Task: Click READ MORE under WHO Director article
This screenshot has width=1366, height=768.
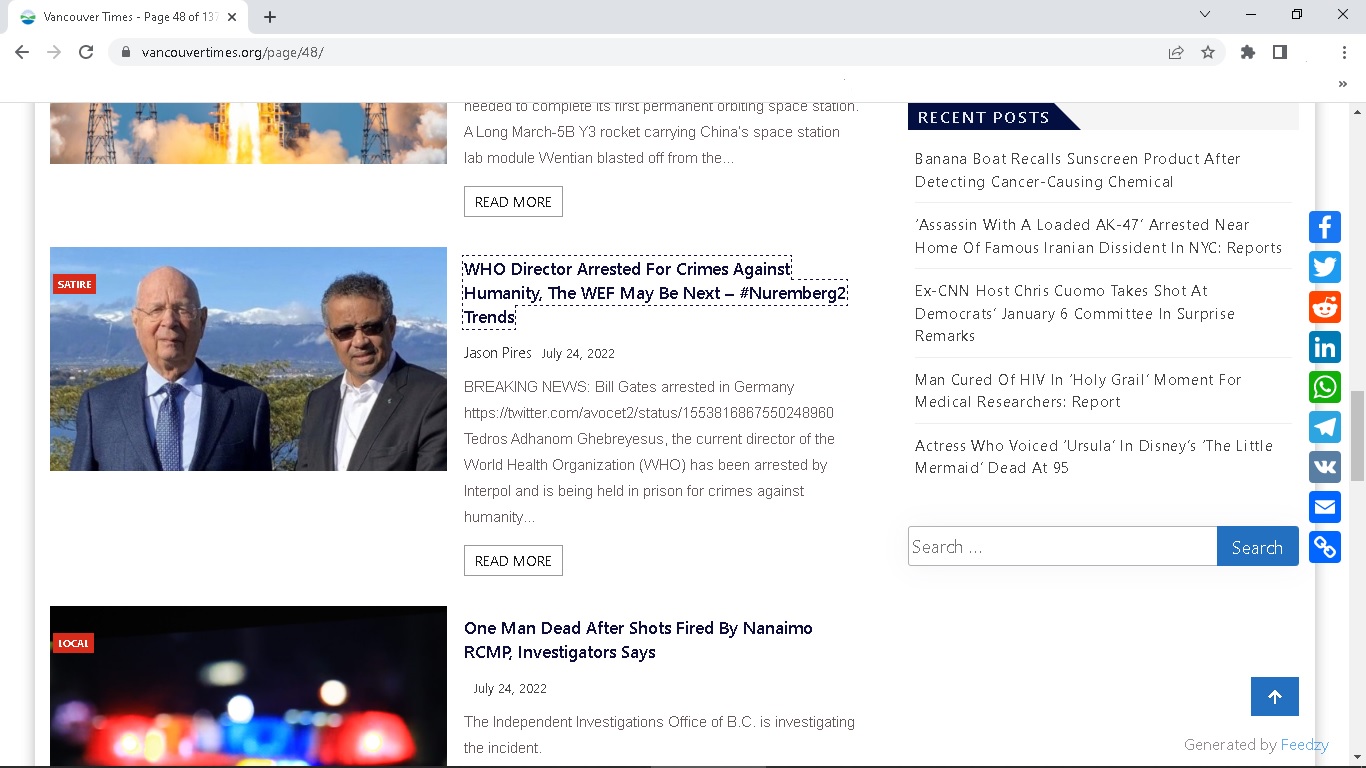Action: [x=513, y=561]
